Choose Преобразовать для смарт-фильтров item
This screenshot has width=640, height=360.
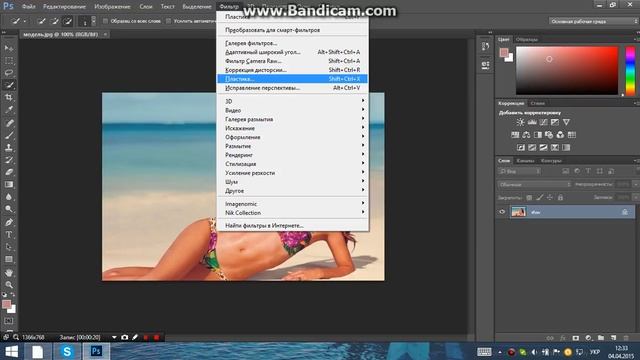[293, 30]
